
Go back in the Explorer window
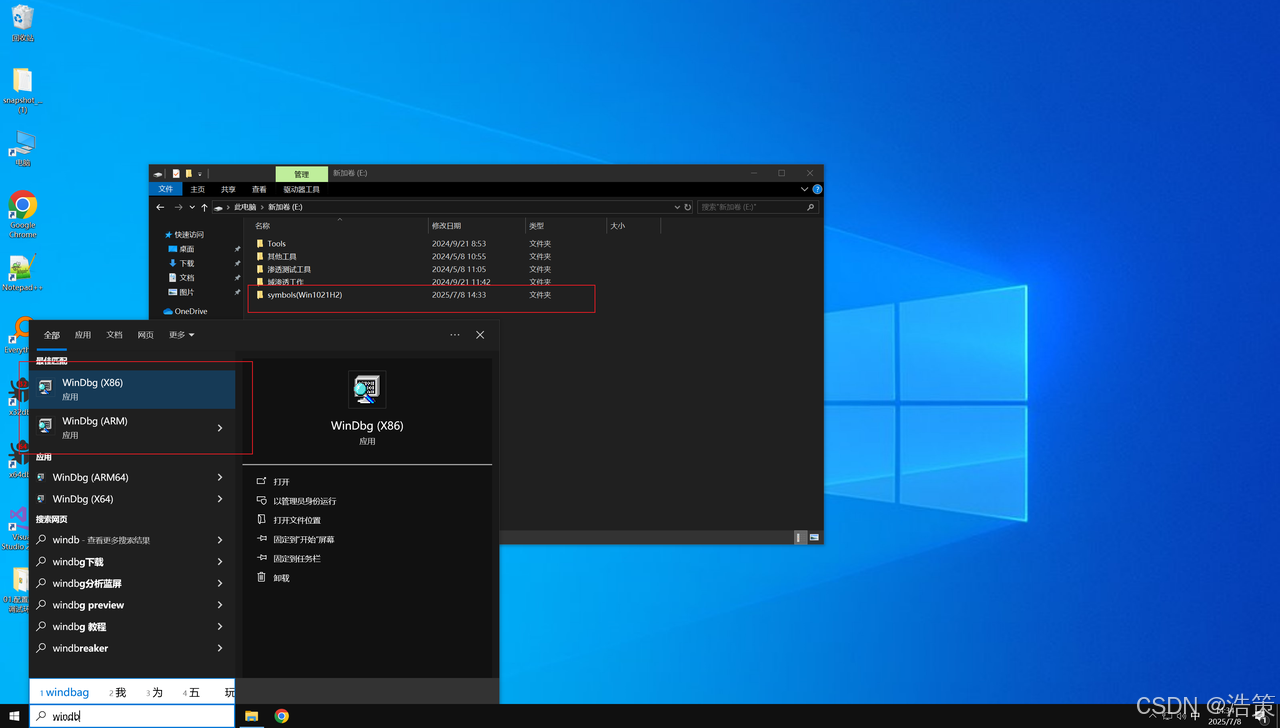(160, 207)
